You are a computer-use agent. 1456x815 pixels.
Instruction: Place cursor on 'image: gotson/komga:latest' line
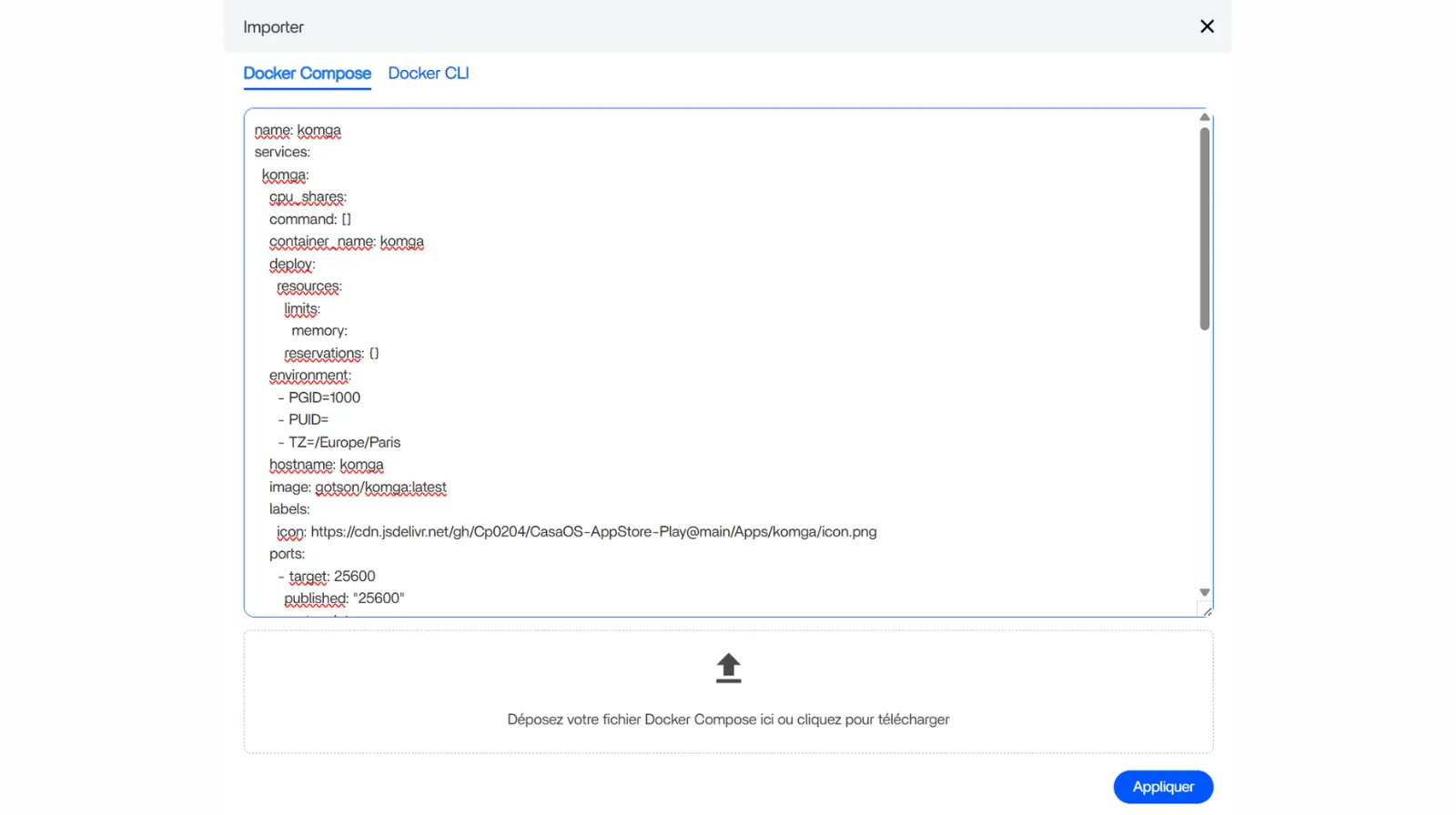[x=358, y=488]
